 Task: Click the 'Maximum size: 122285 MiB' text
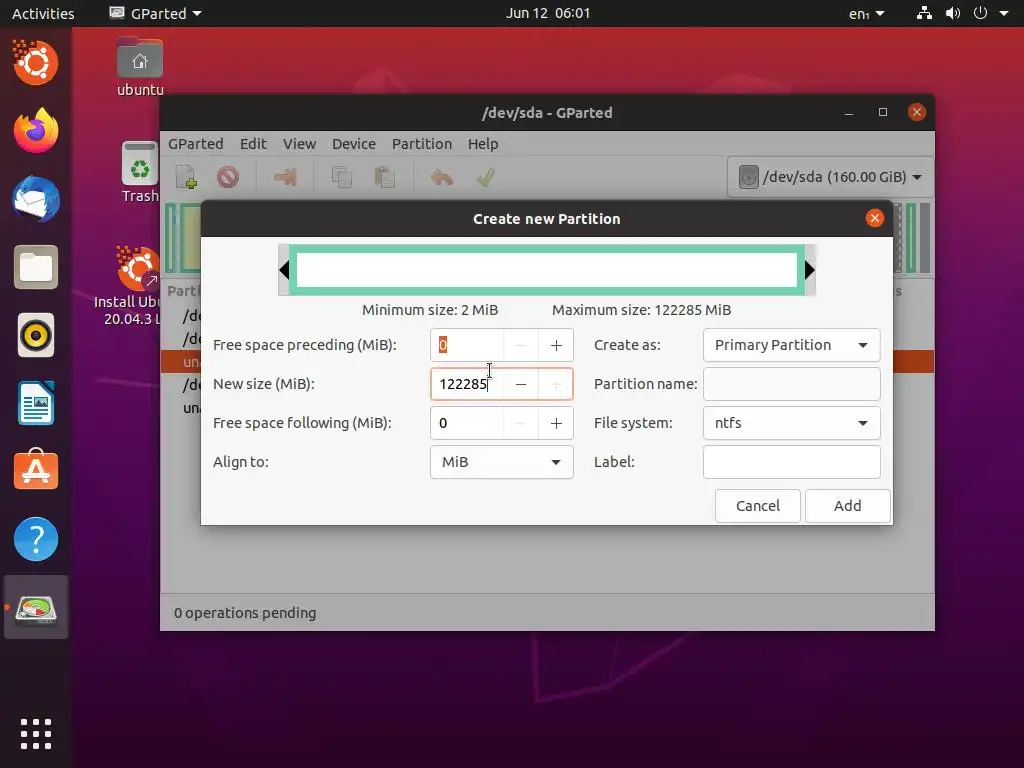tap(641, 310)
